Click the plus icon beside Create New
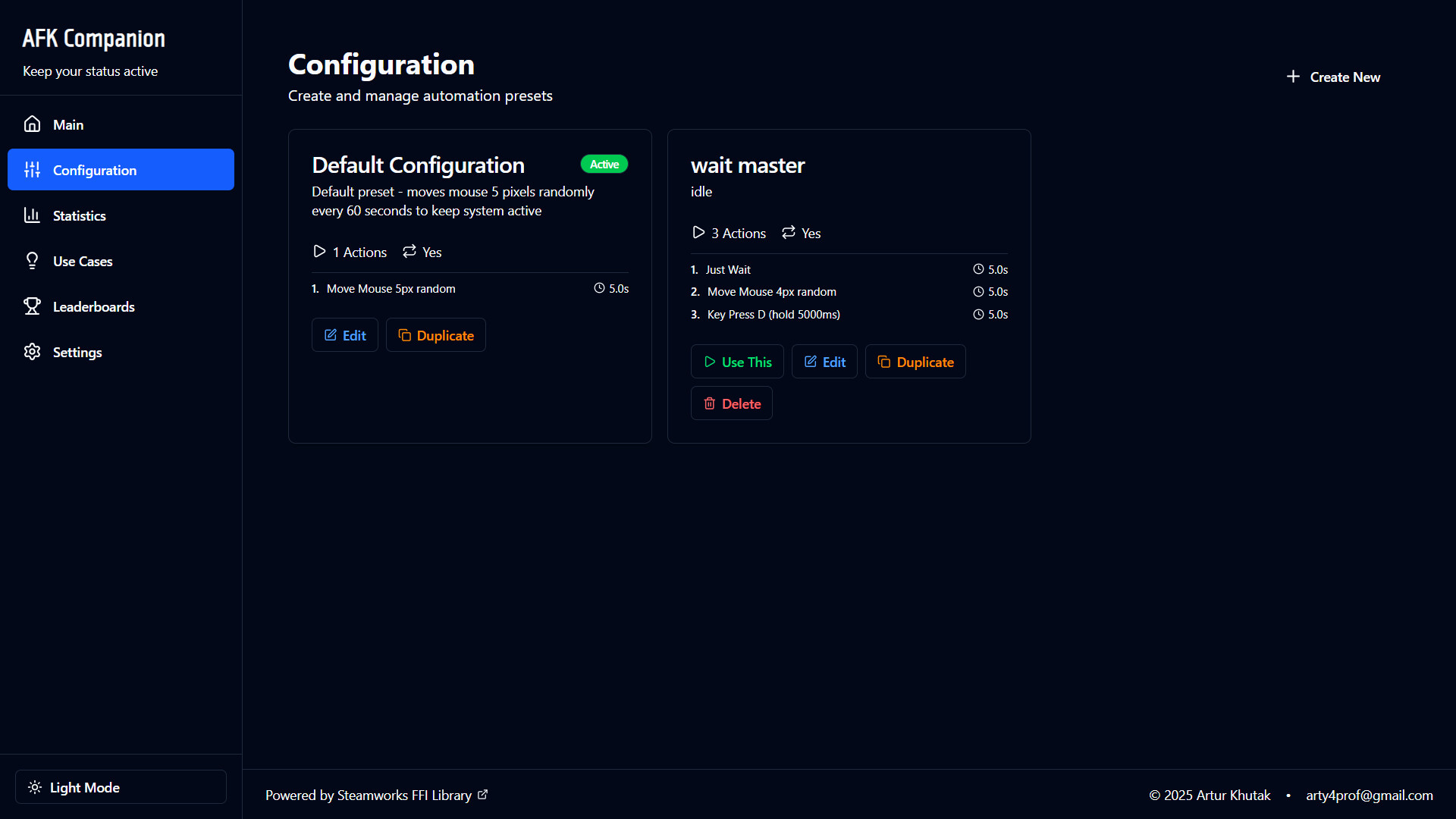 click(x=1293, y=77)
